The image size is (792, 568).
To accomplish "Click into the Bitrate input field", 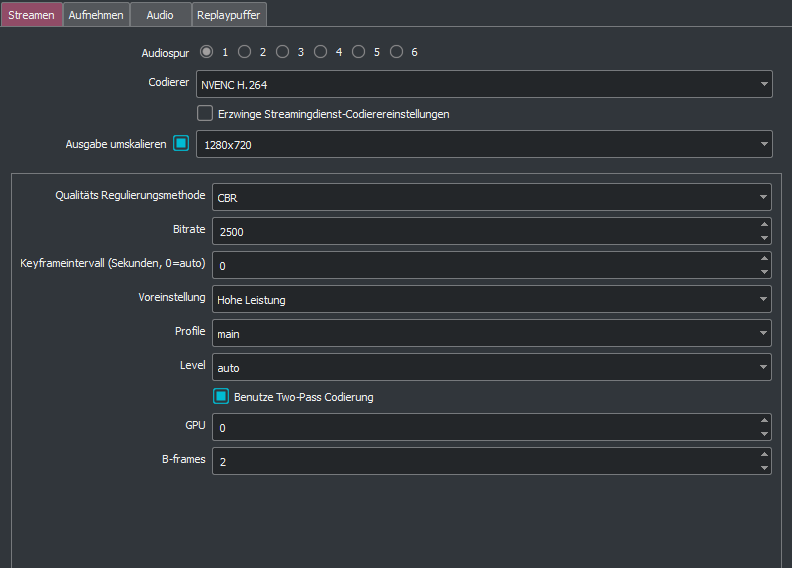I will pyautogui.click(x=480, y=231).
